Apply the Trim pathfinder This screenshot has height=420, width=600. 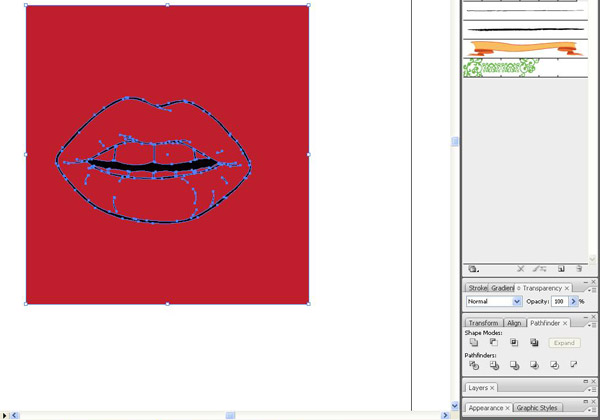point(494,365)
